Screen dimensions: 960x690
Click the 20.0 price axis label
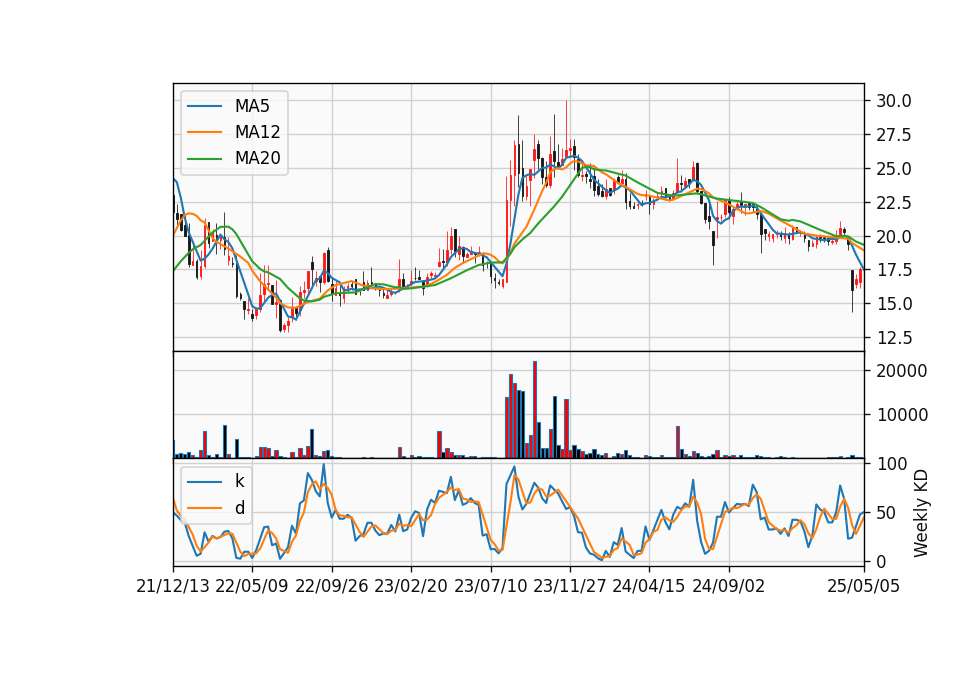tap(893, 236)
